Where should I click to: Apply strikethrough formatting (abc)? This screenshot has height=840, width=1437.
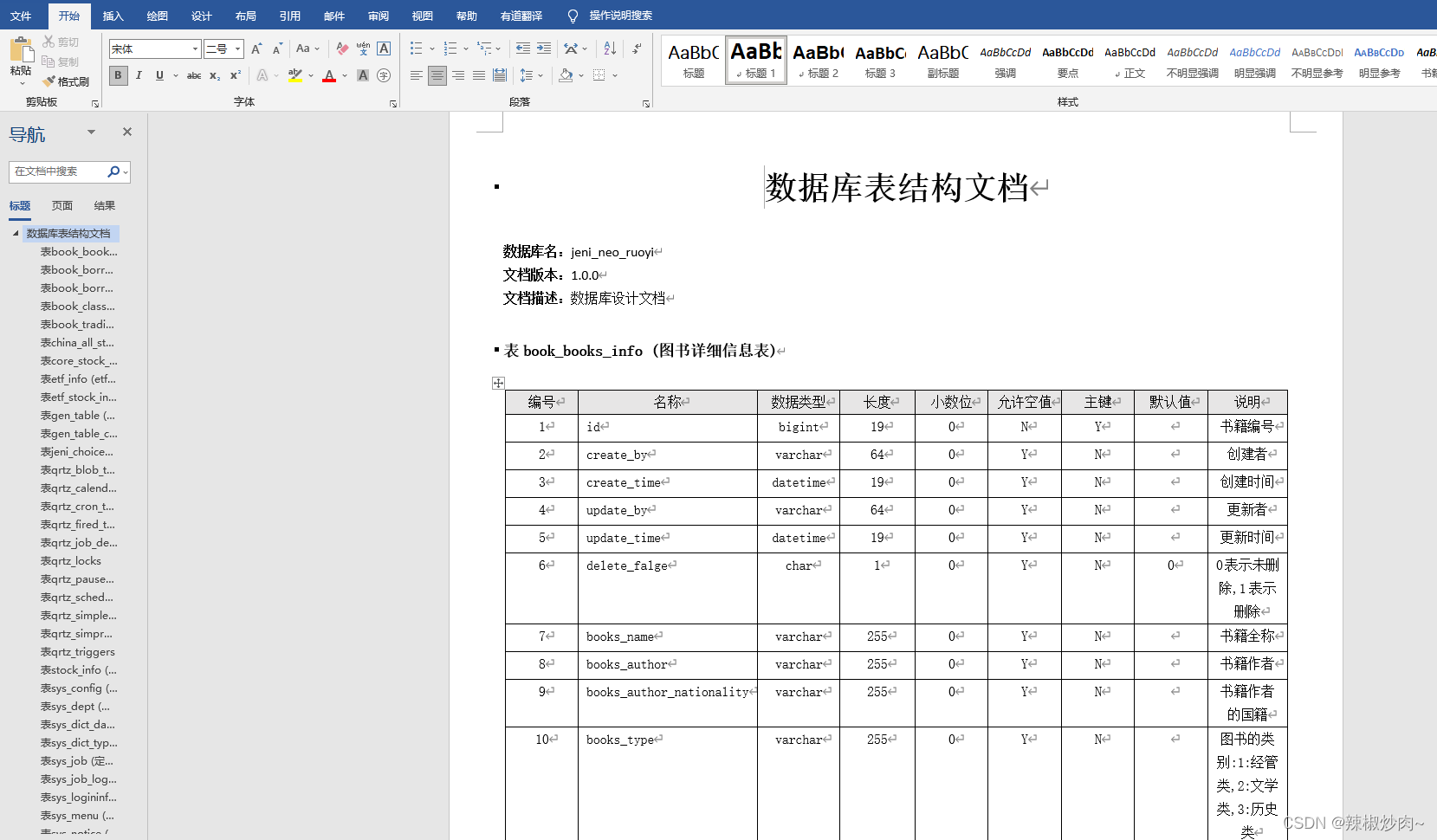coord(194,75)
